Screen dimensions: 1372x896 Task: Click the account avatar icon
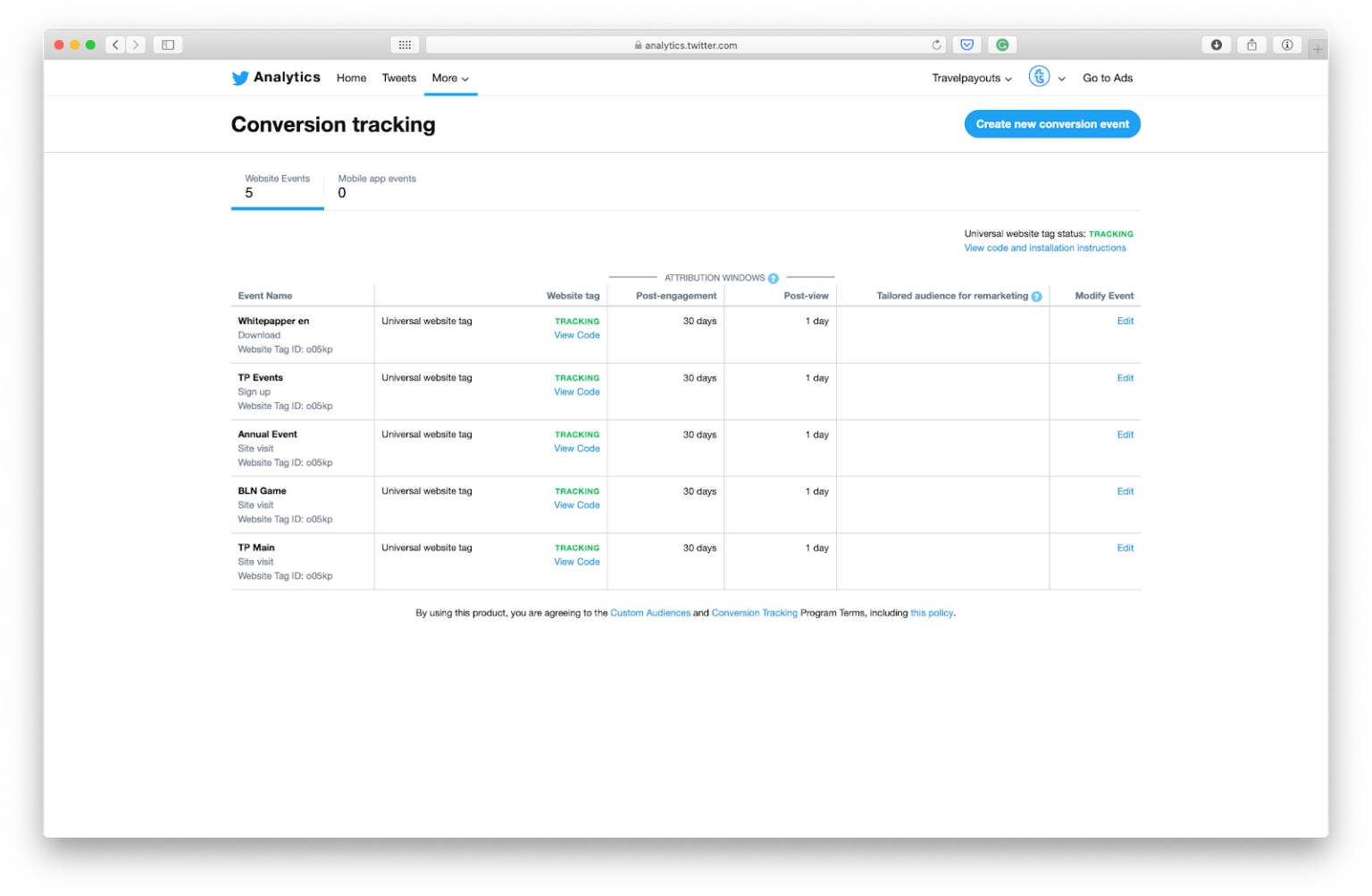point(1039,77)
